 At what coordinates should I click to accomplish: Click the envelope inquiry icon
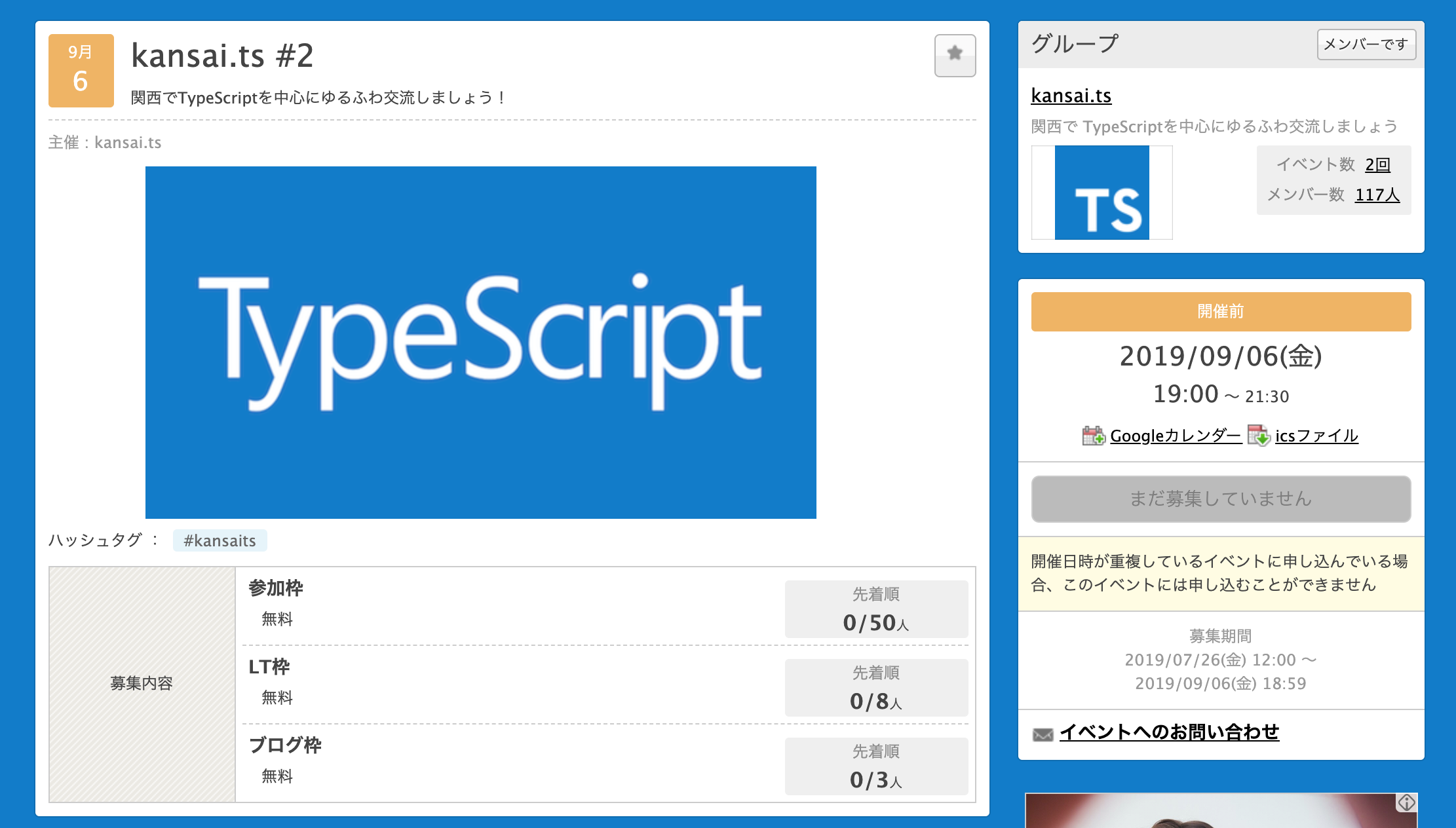coord(1043,734)
